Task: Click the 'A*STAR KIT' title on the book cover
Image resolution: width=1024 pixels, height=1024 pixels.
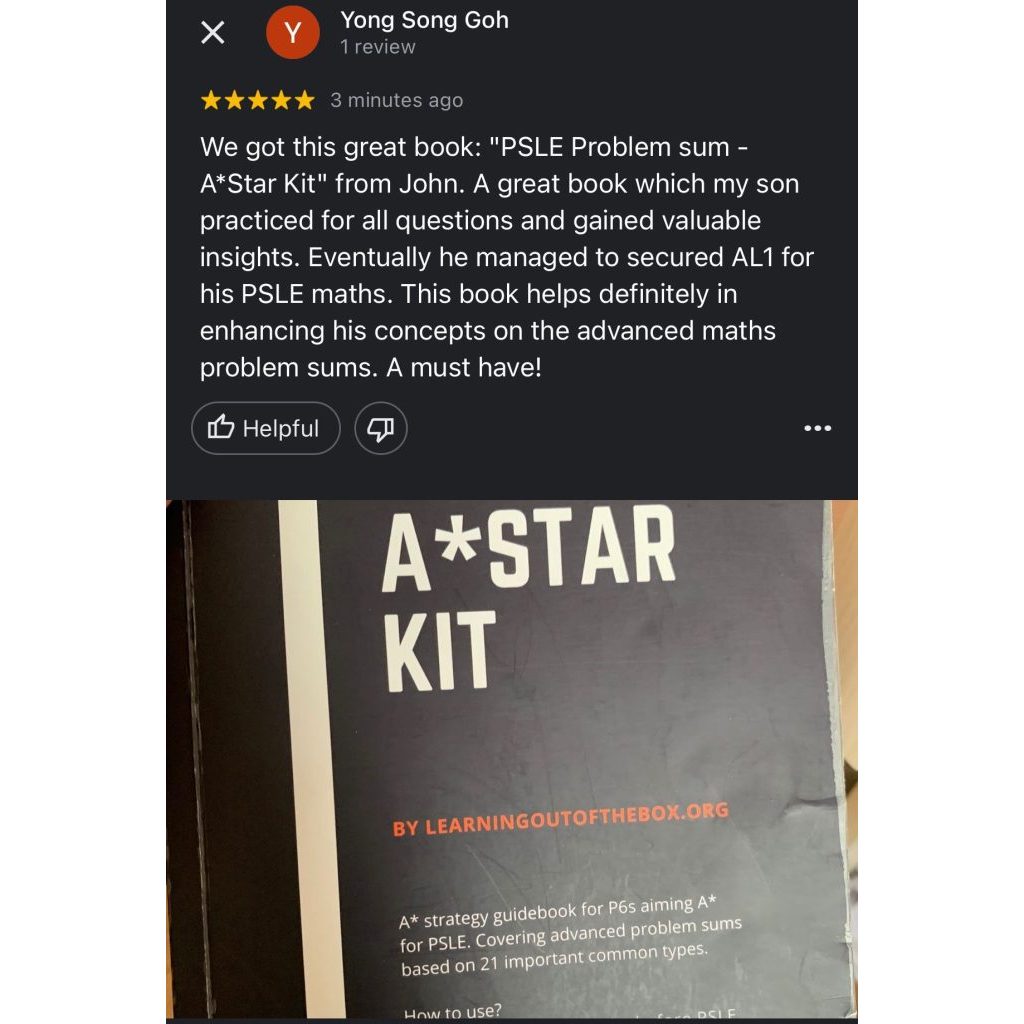Action: pos(529,599)
